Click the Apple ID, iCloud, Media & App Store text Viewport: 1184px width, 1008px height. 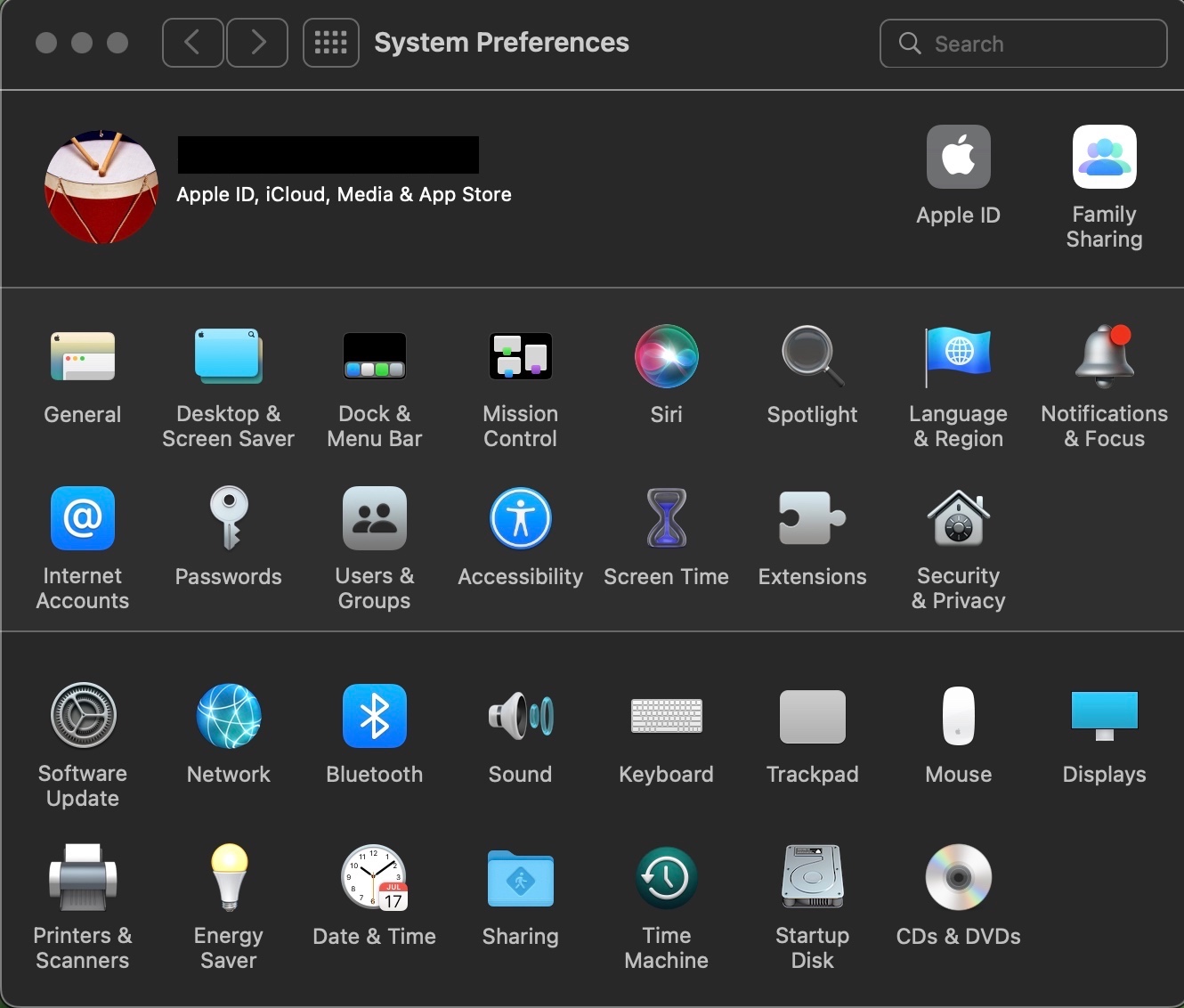(344, 194)
